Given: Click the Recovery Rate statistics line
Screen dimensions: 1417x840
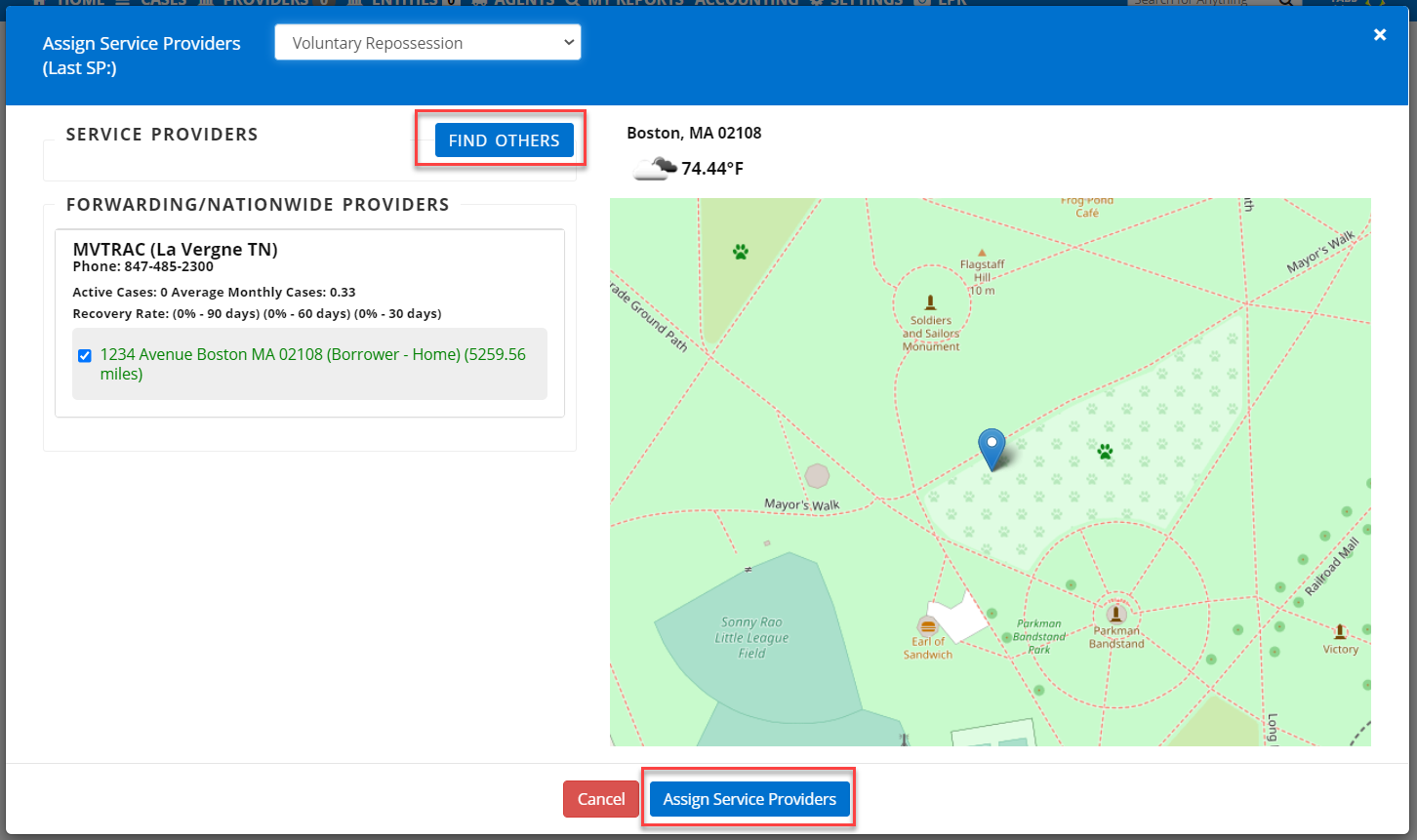Looking at the screenshot, I should [257, 313].
